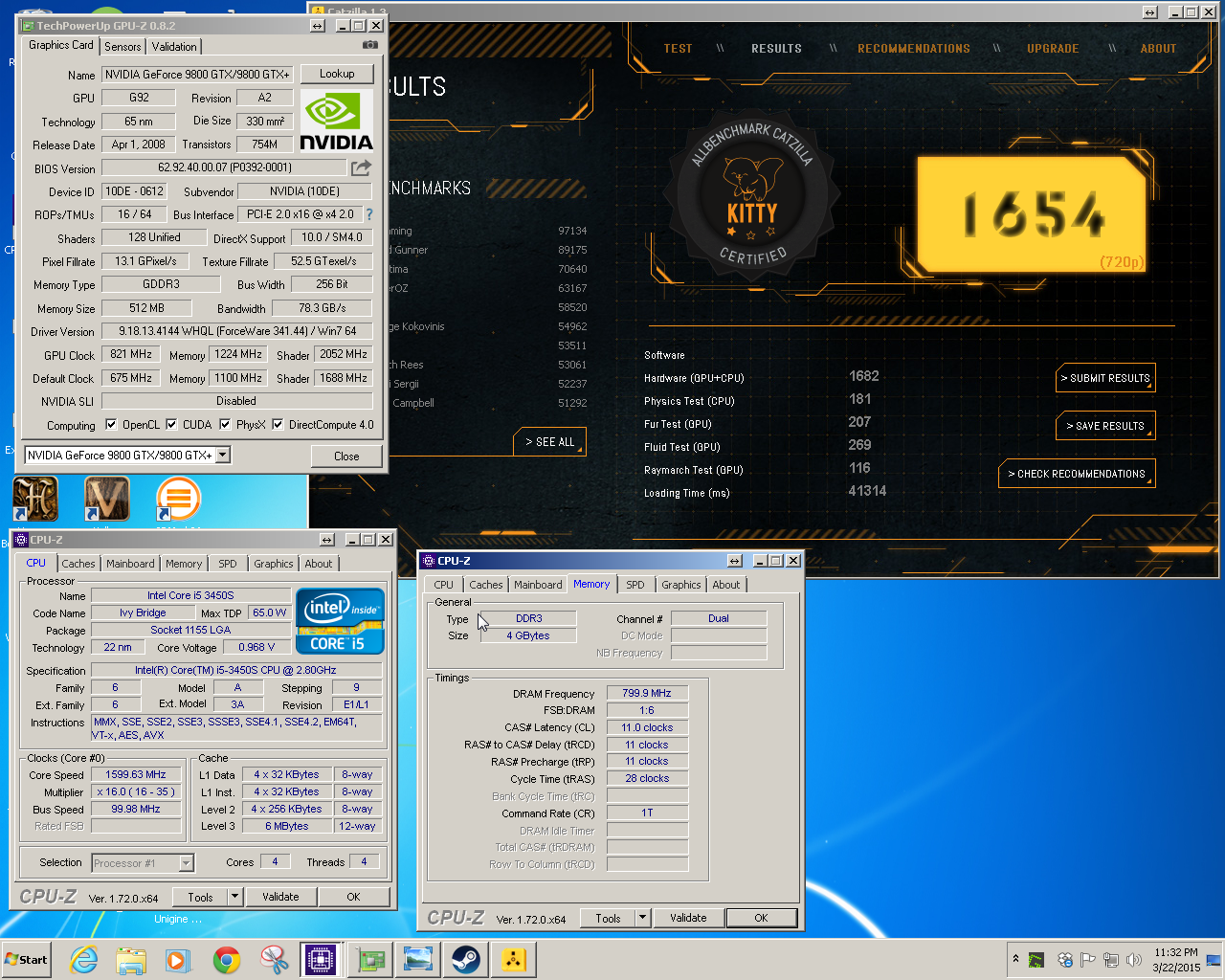The image size is (1225, 980).
Task: Switch to Validation tab in GPU-Z
Action: 174,47
